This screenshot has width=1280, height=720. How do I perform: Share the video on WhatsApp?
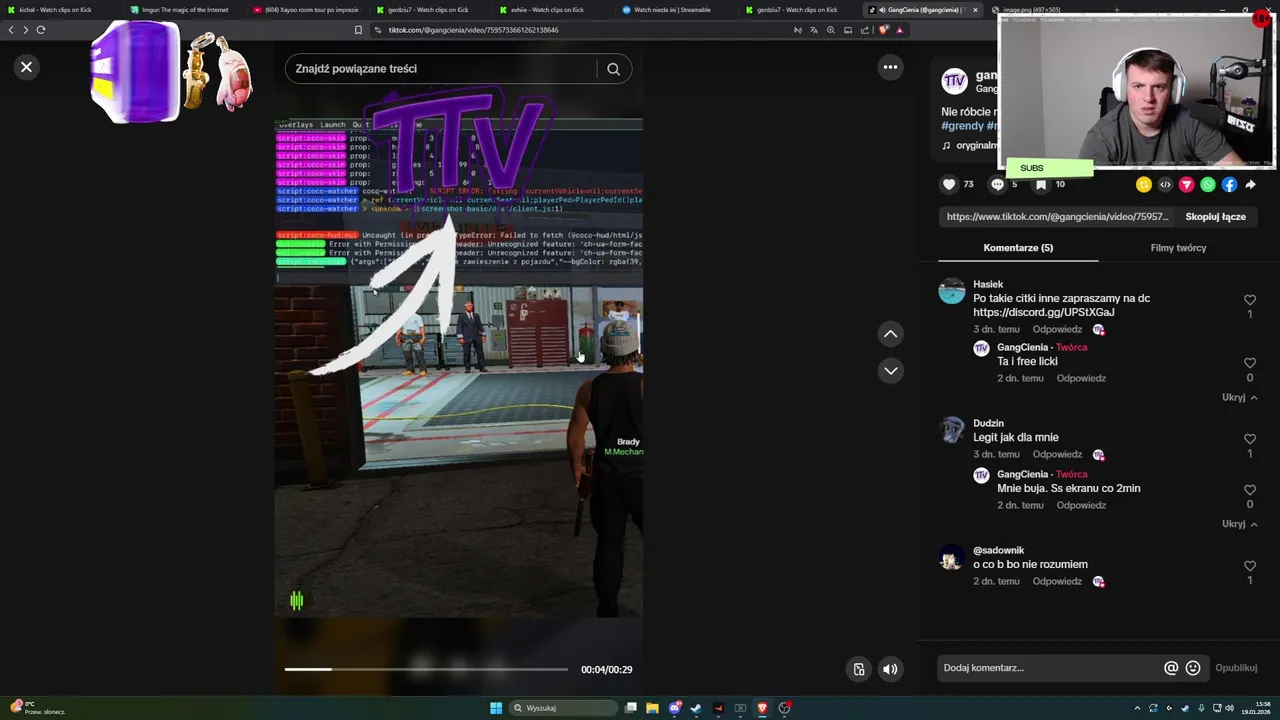[x=1208, y=184]
